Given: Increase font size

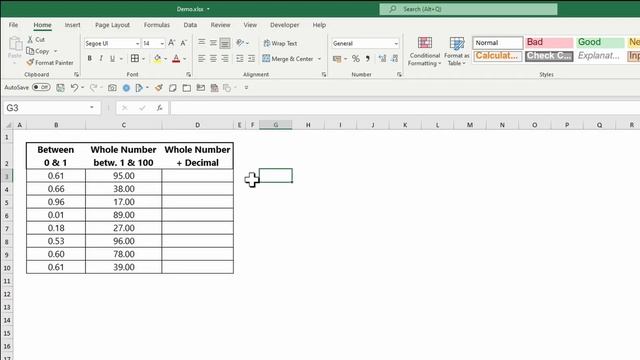Looking at the screenshot, I should [x=172, y=43].
